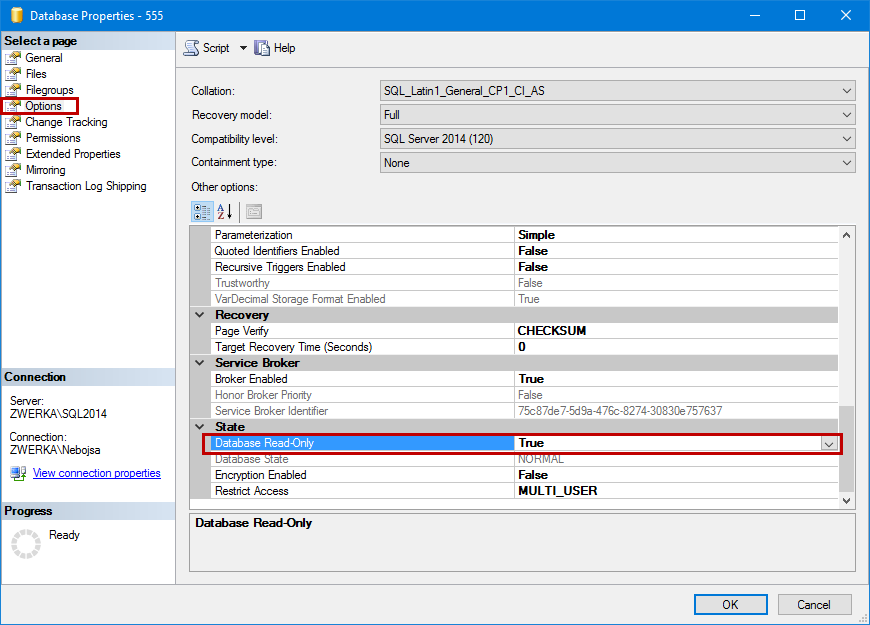Select the Files page
Image resolution: width=870 pixels, height=625 pixels.
click(36, 74)
